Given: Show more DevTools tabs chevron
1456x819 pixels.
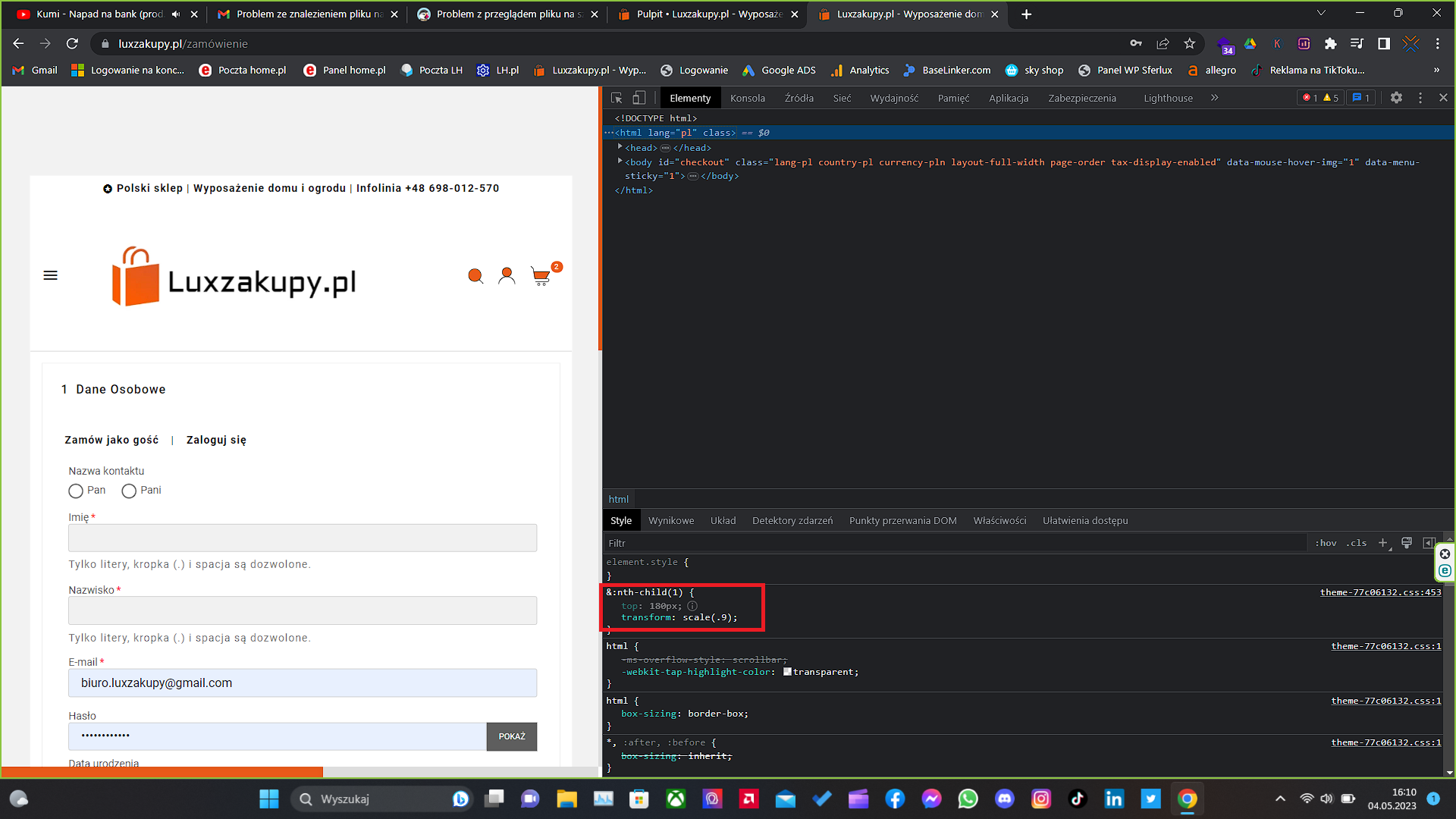Looking at the screenshot, I should [1215, 98].
